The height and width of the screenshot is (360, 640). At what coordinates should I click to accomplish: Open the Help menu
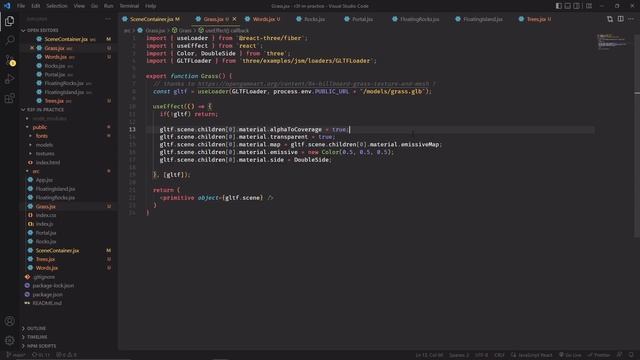click(151, 6)
